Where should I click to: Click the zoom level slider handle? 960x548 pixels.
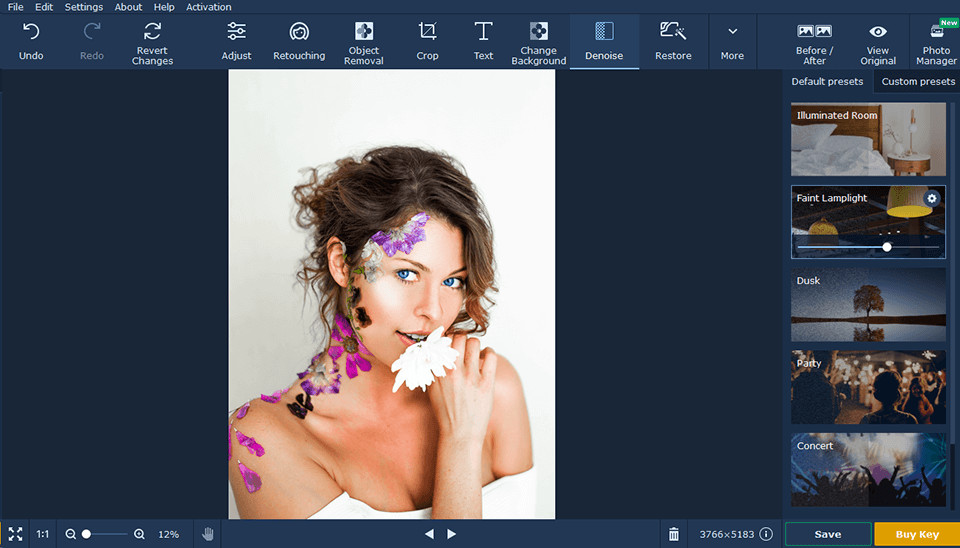[x=86, y=535]
